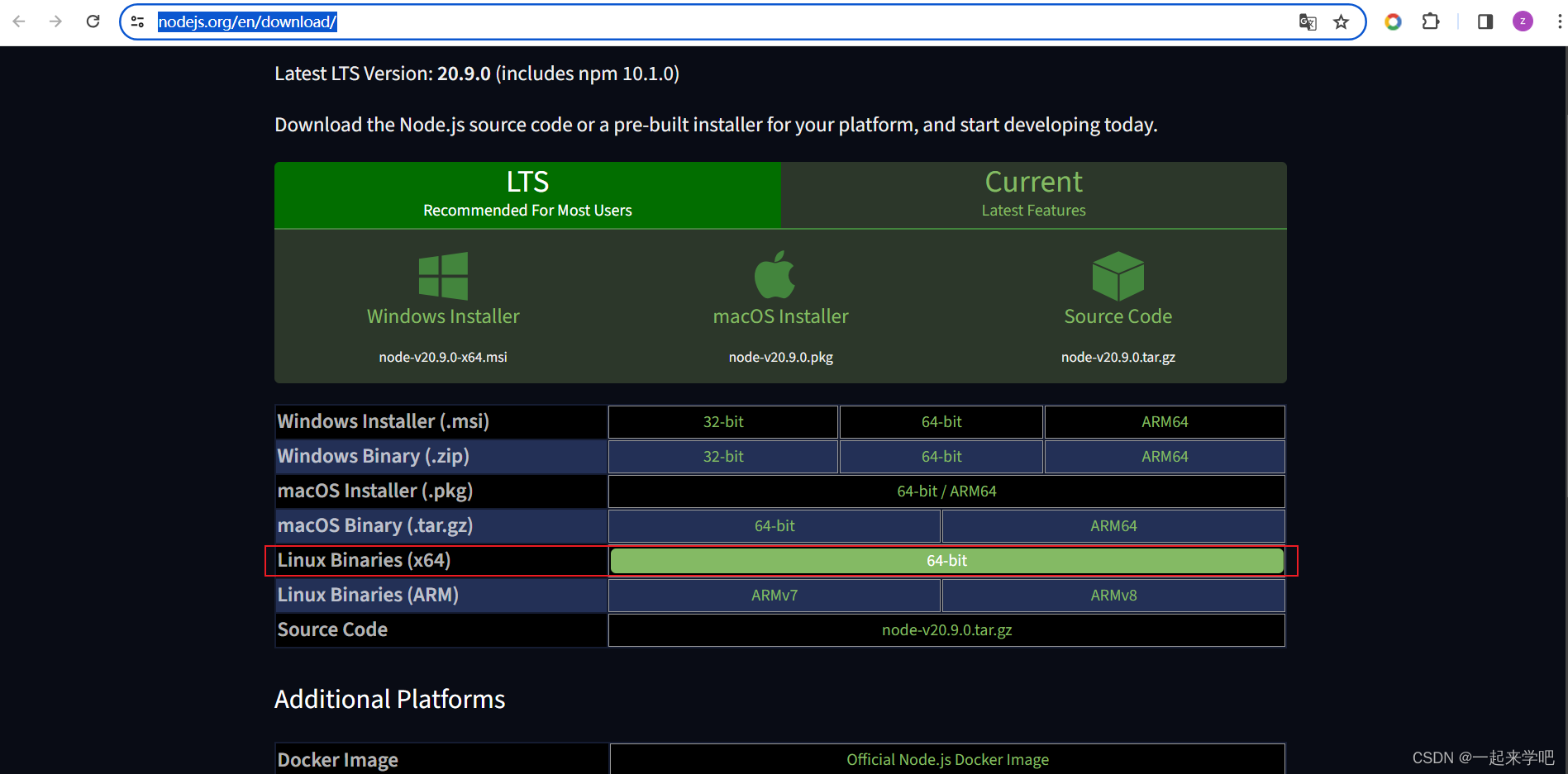Go forward with the browser forward arrow
This screenshot has height=774, width=1568.
point(55,21)
